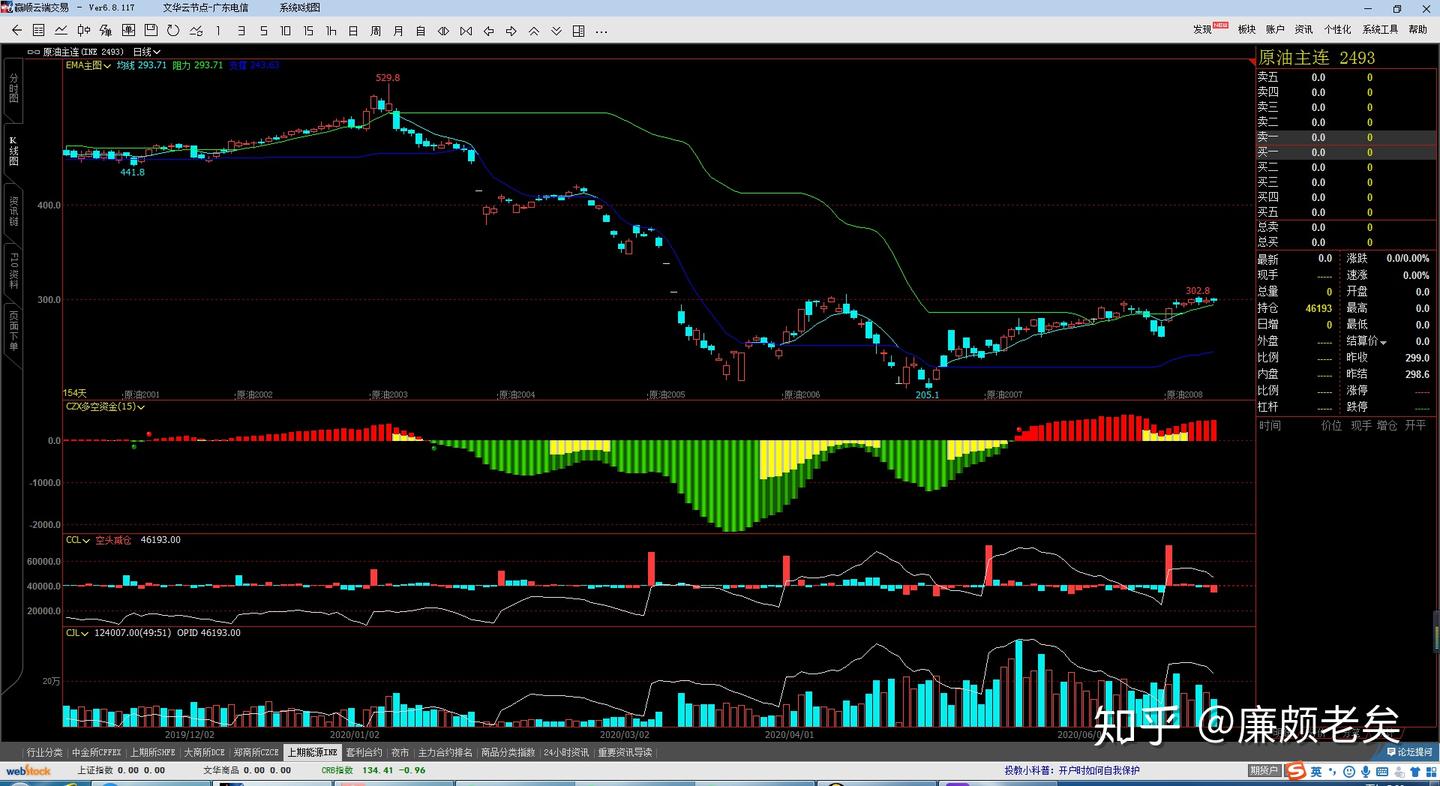1440x786 pixels.
Task: Click the double-chevron down icon
Action: [556, 31]
